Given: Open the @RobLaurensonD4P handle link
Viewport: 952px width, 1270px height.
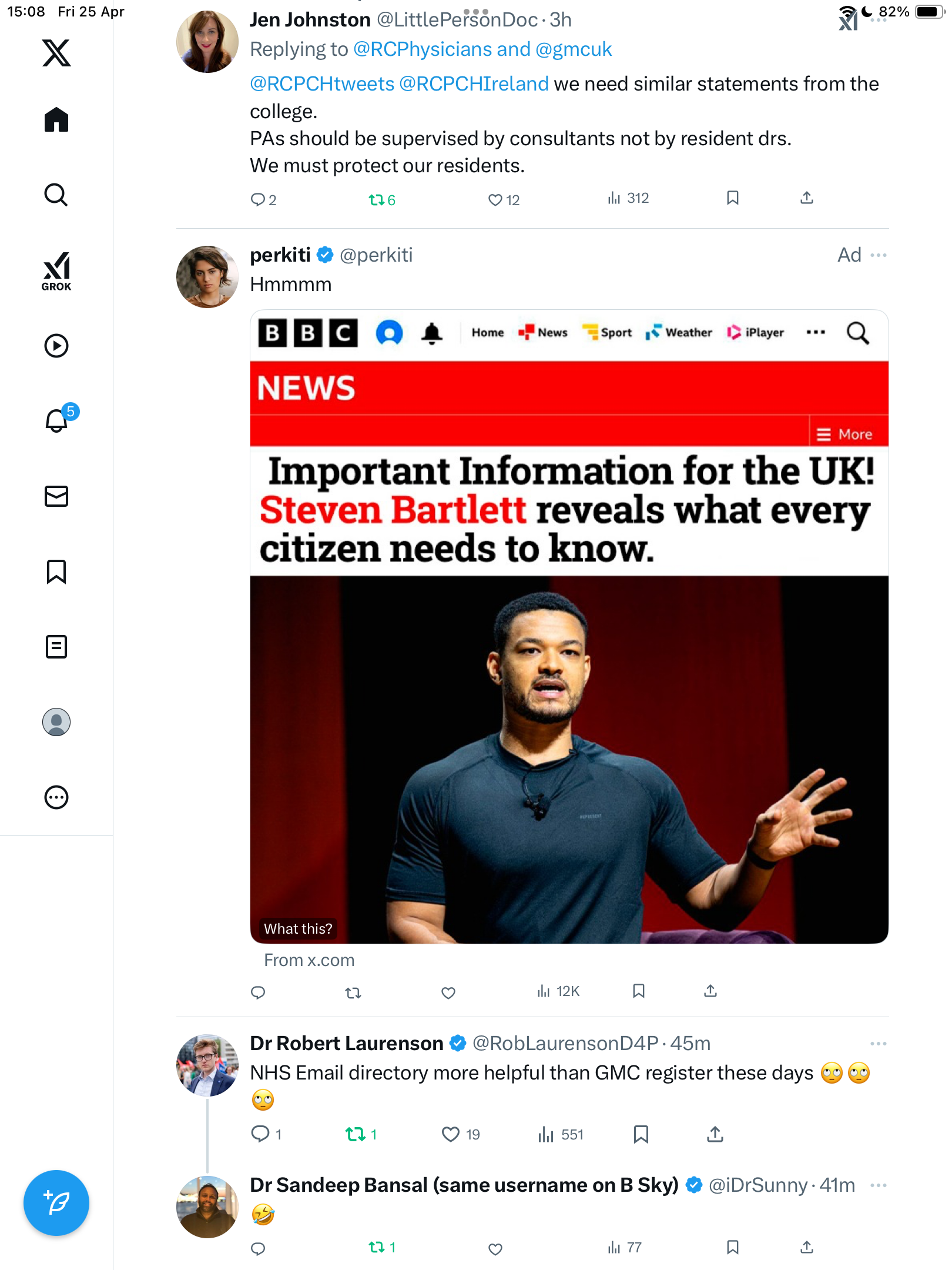Looking at the screenshot, I should coord(565,1044).
